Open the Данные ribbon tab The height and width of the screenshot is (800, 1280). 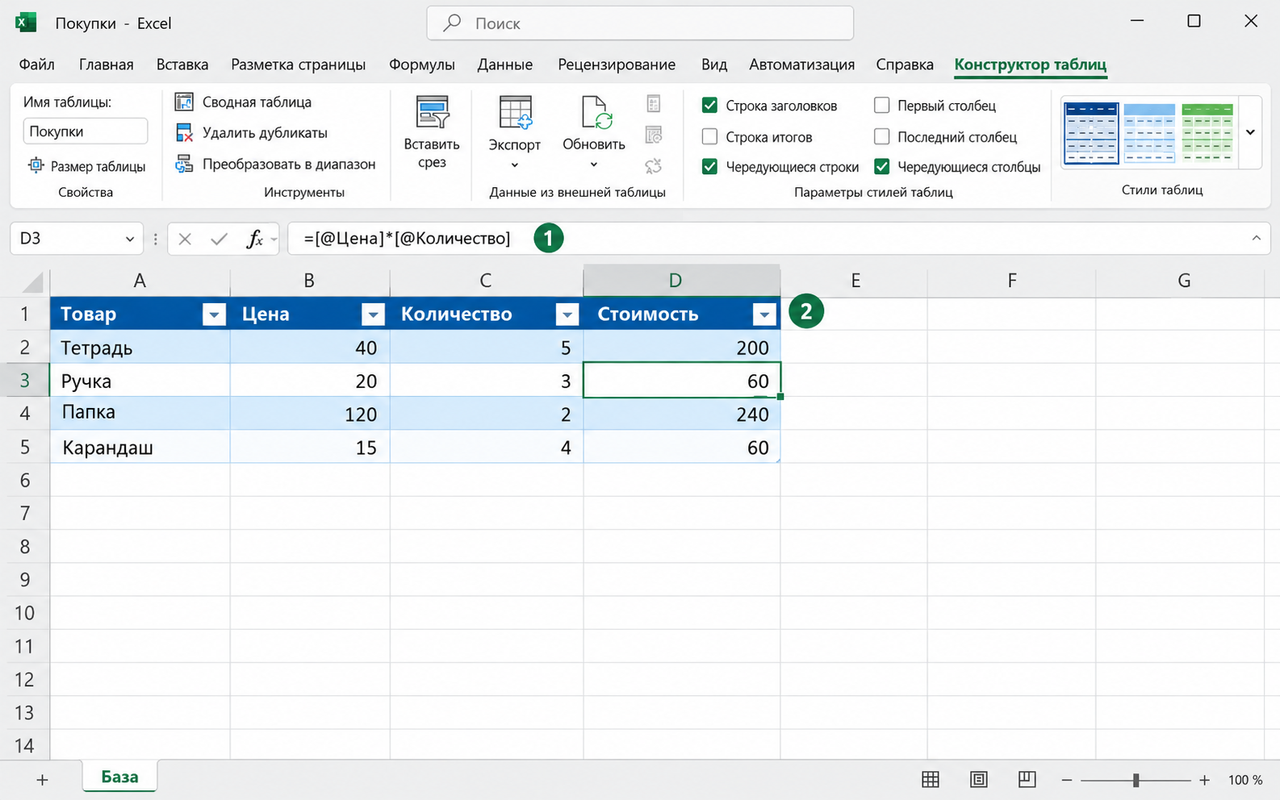[x=505, y=64]
